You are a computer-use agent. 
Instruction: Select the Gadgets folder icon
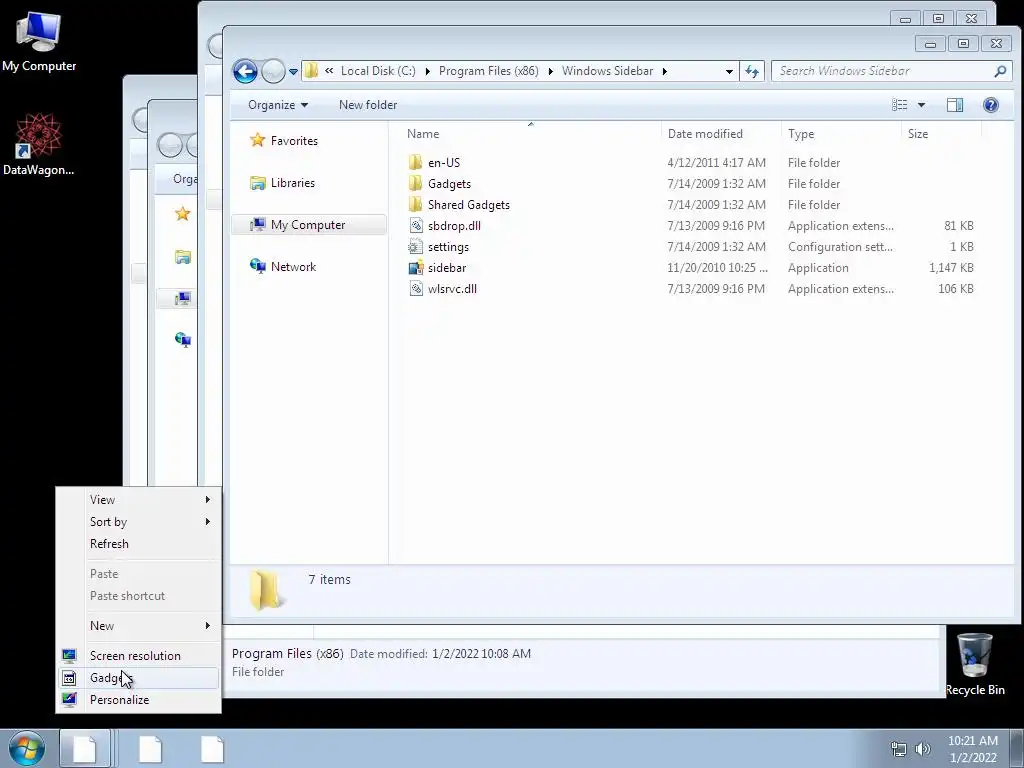click(415, 184)
